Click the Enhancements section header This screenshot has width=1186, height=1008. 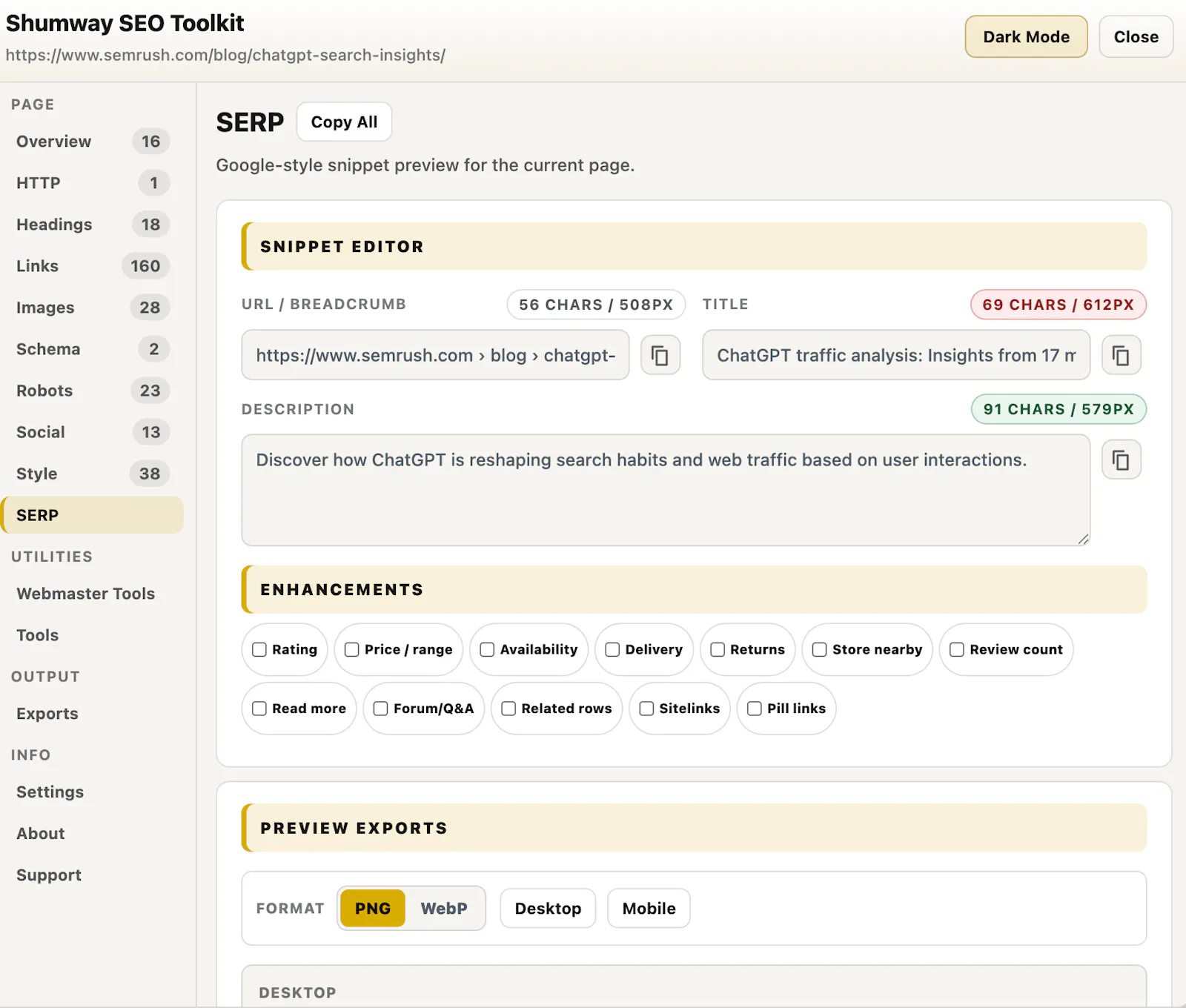(x=694, y=590)
